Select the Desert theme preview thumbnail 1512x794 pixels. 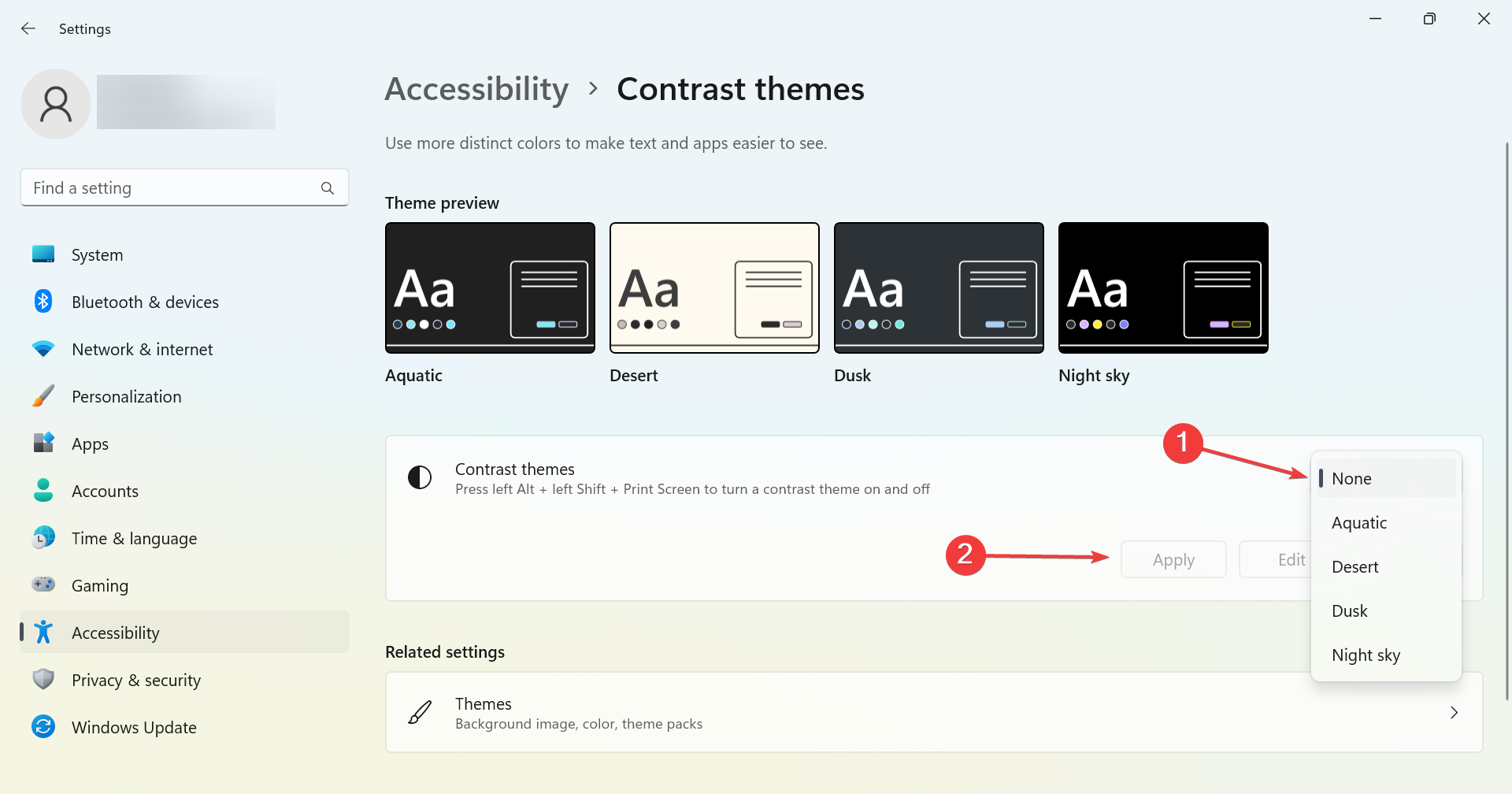point(714,288)
